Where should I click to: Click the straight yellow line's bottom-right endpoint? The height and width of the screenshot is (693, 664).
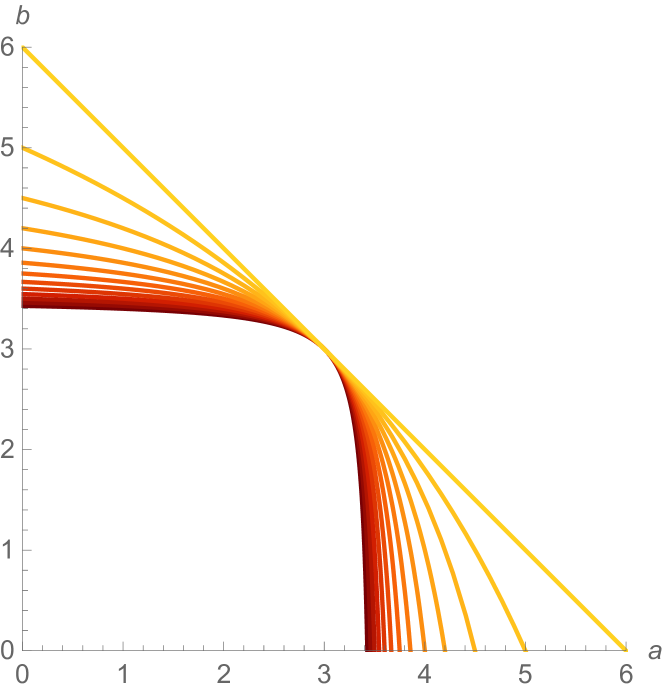point(625,648)
